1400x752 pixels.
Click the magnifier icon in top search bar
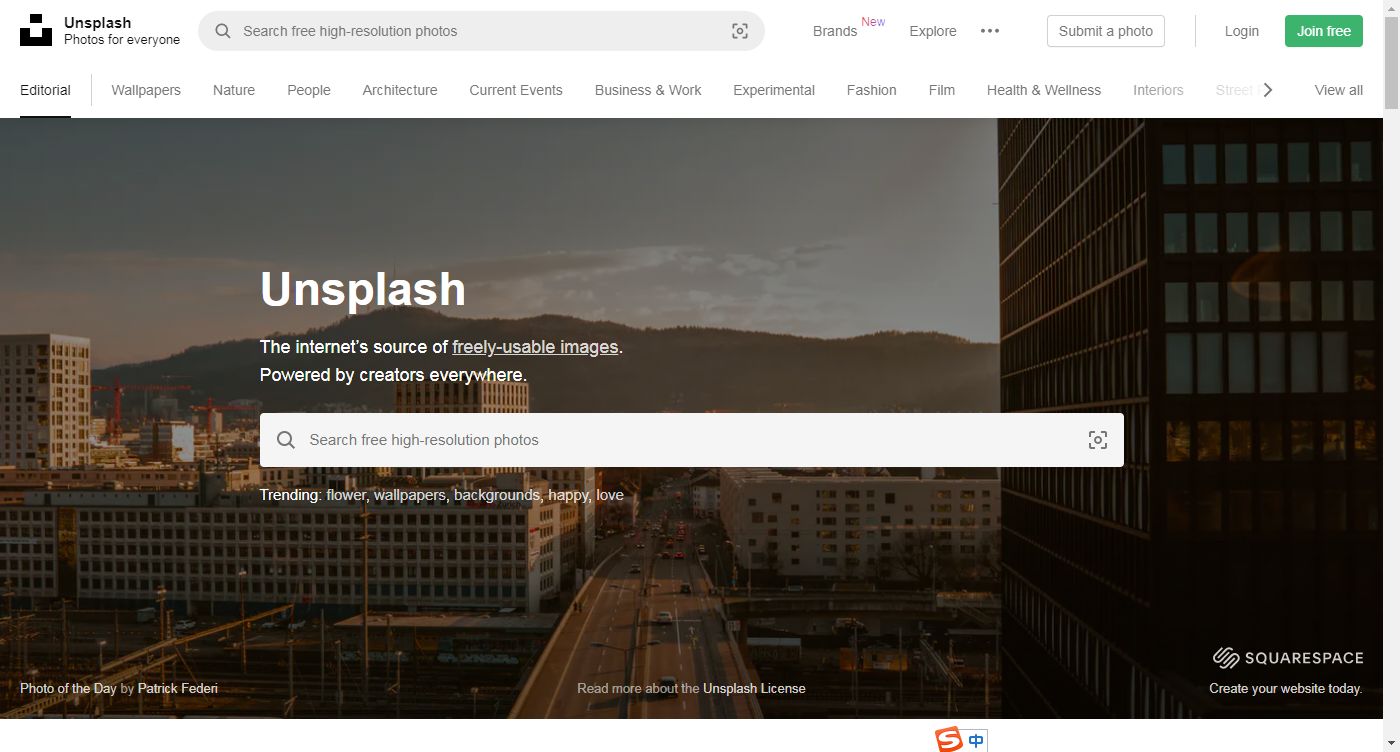pyautogui.click(x=223, y=31)
